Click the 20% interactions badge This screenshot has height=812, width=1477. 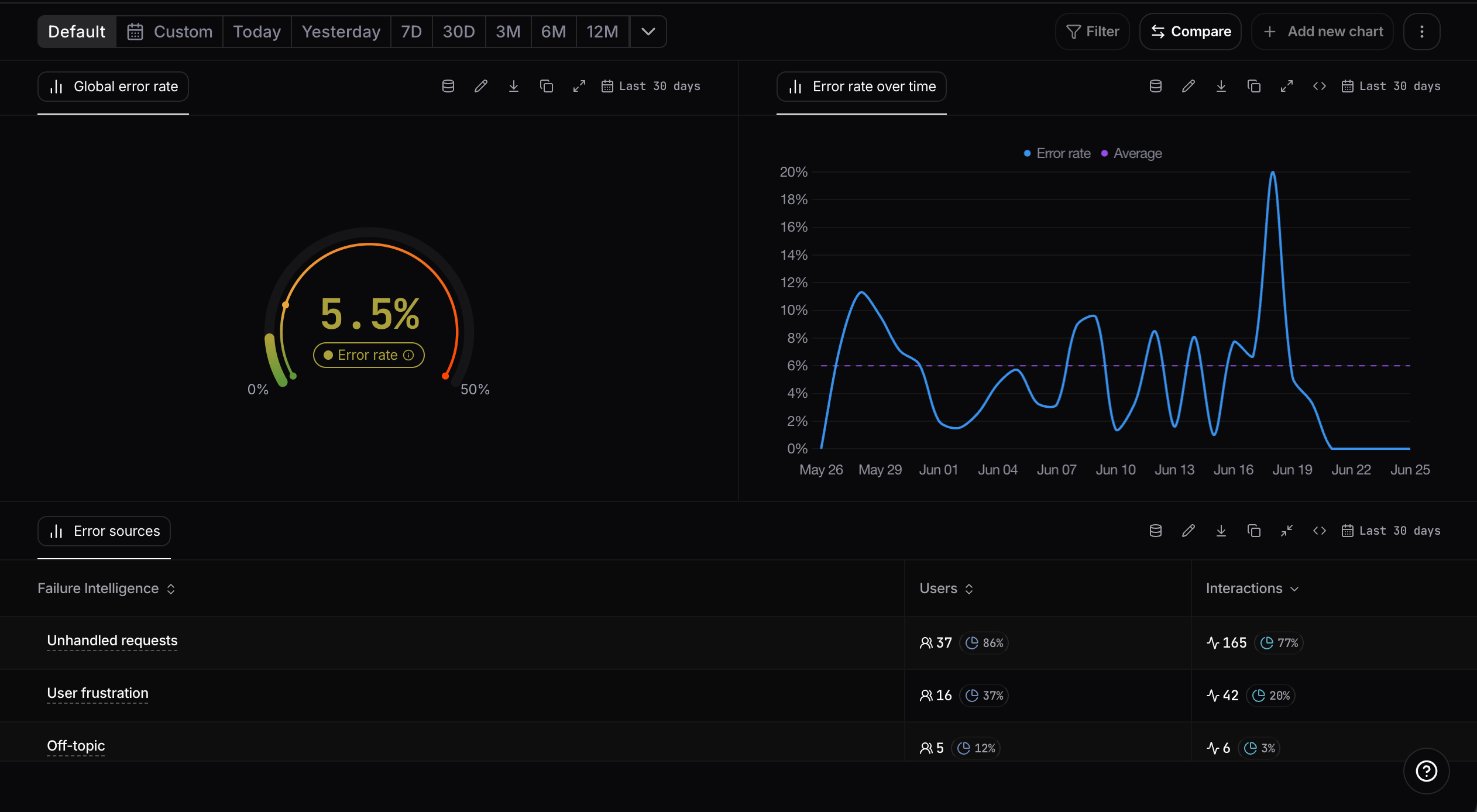tap(1271, 696)
